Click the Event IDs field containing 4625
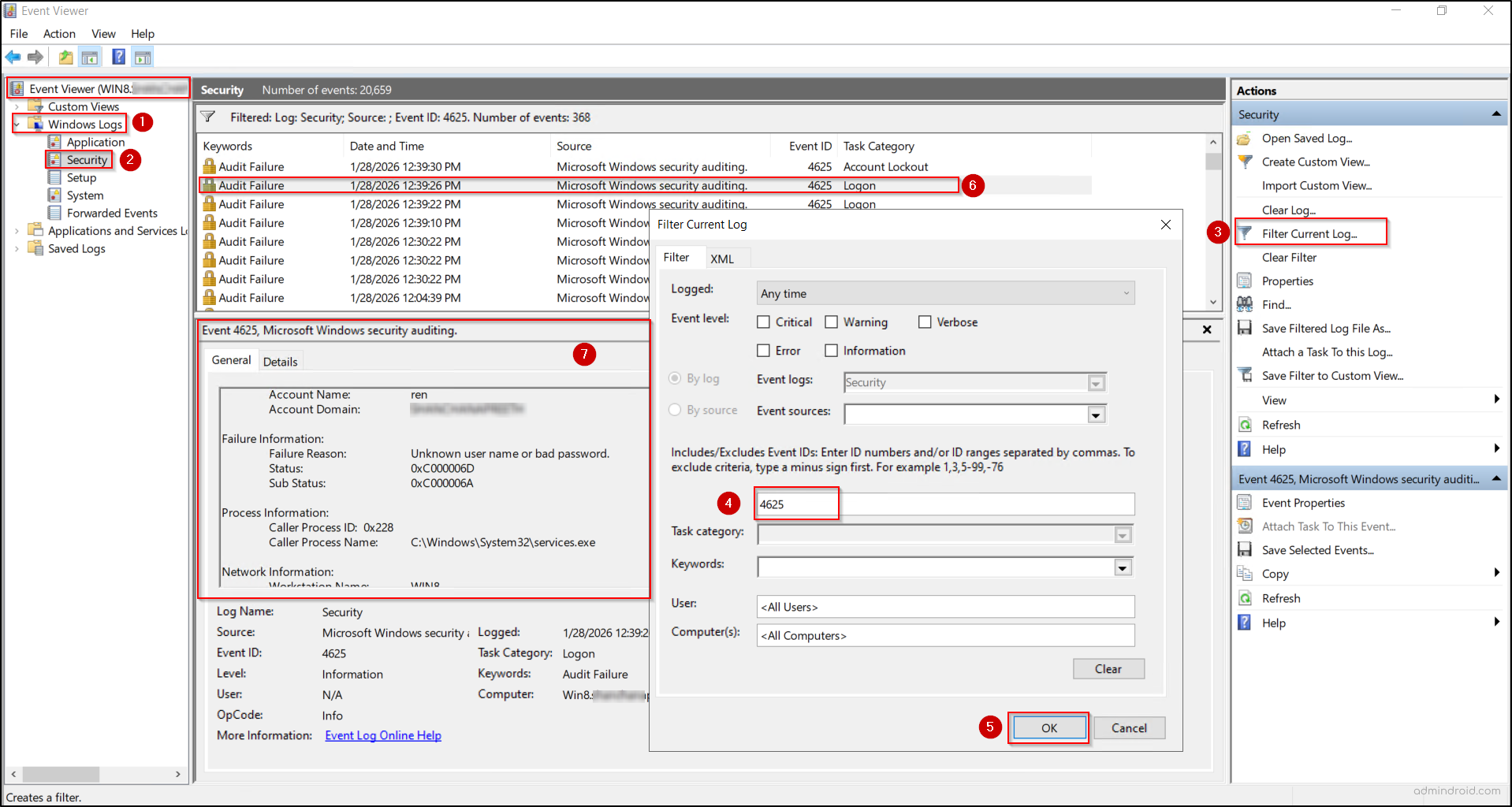1512x807 pixels. [795, 504]
